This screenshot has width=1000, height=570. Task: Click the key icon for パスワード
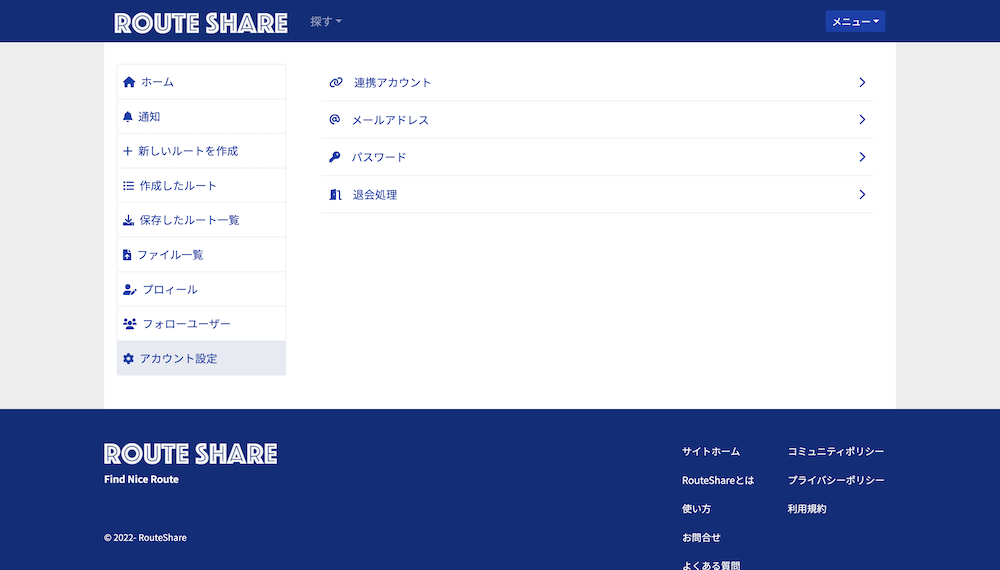tap(335, 157)
